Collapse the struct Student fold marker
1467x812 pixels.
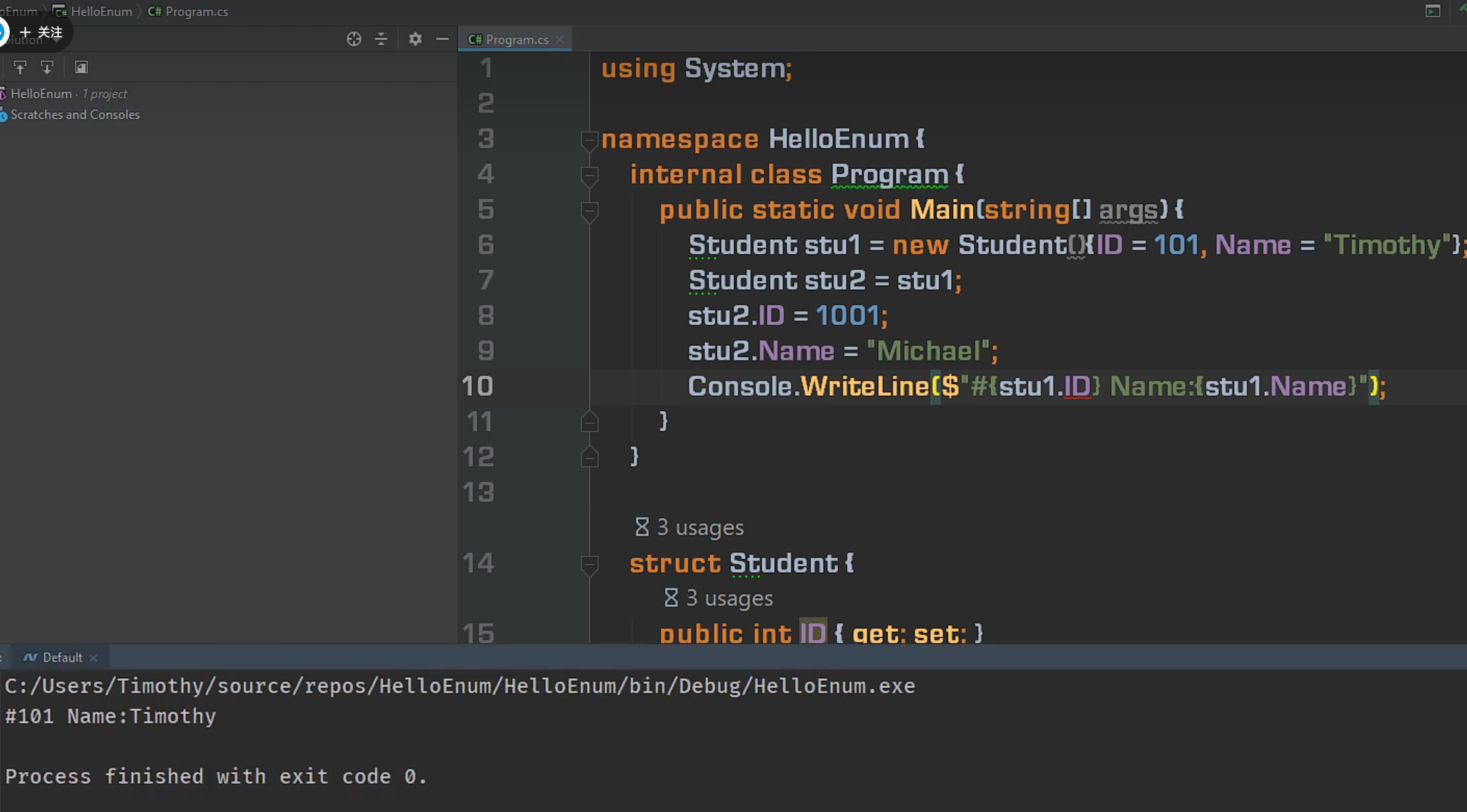589,564
